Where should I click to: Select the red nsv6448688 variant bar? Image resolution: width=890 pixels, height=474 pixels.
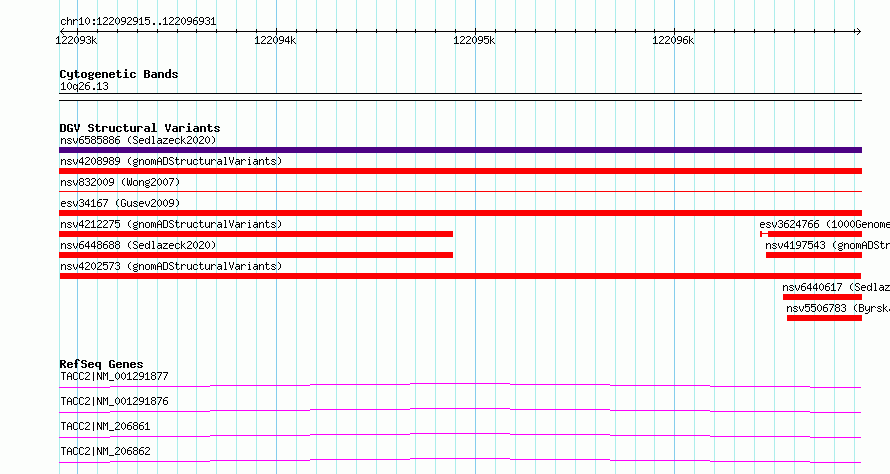(256, 255)
